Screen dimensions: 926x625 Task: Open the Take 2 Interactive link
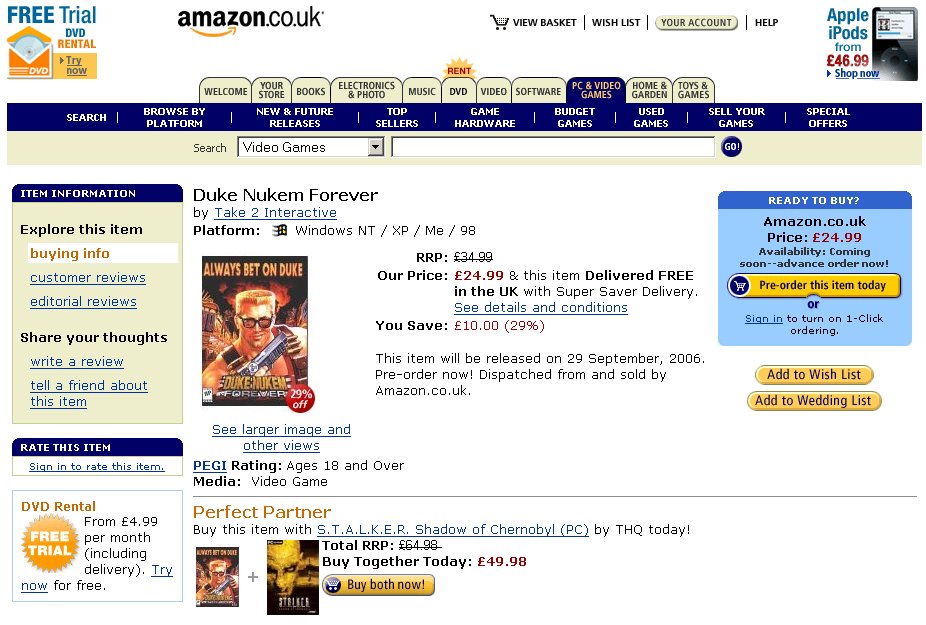275,213
